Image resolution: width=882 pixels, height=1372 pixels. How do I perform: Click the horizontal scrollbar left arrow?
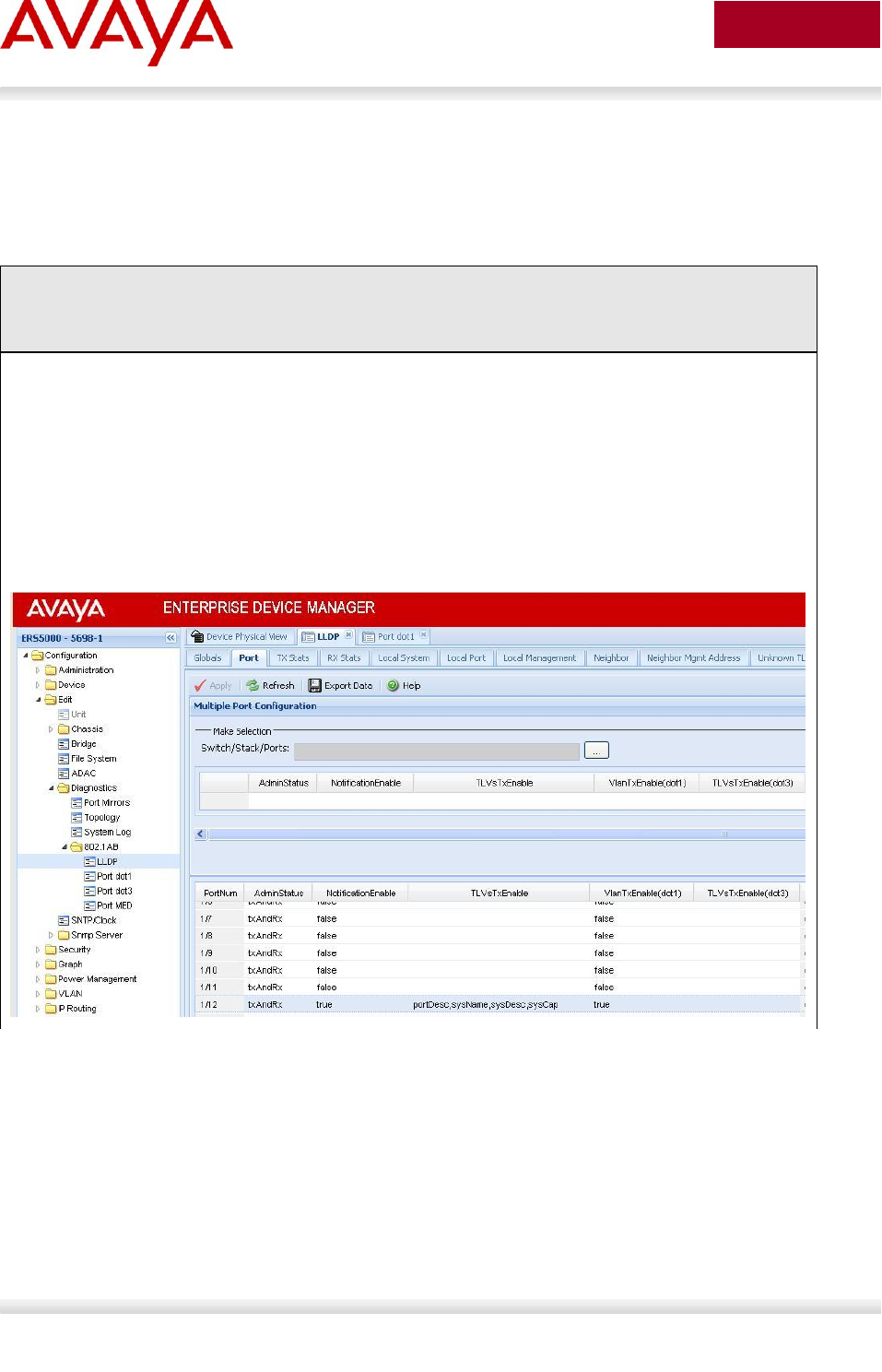point(201,834)
